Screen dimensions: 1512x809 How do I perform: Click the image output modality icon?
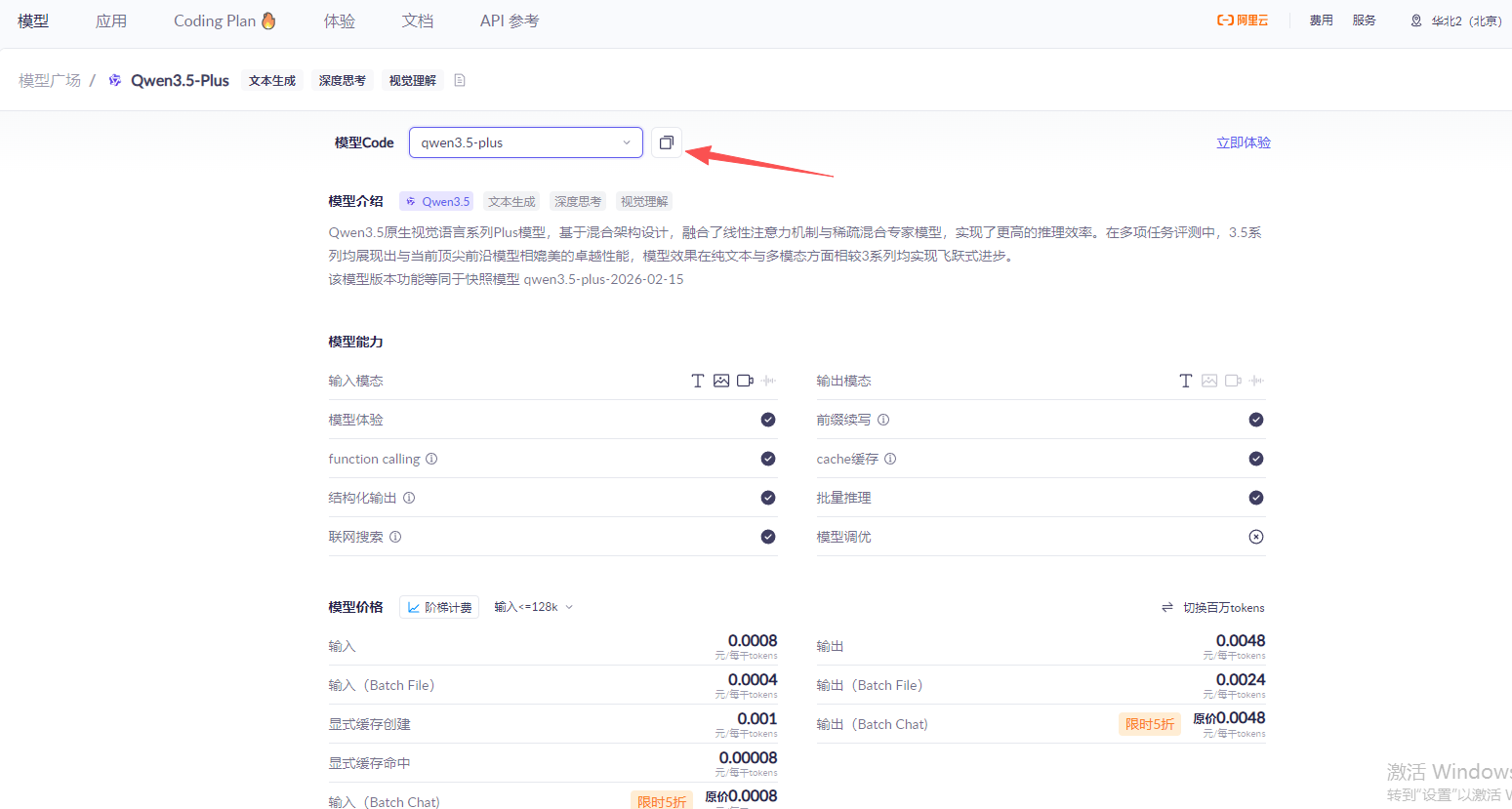click(1209, 381)
